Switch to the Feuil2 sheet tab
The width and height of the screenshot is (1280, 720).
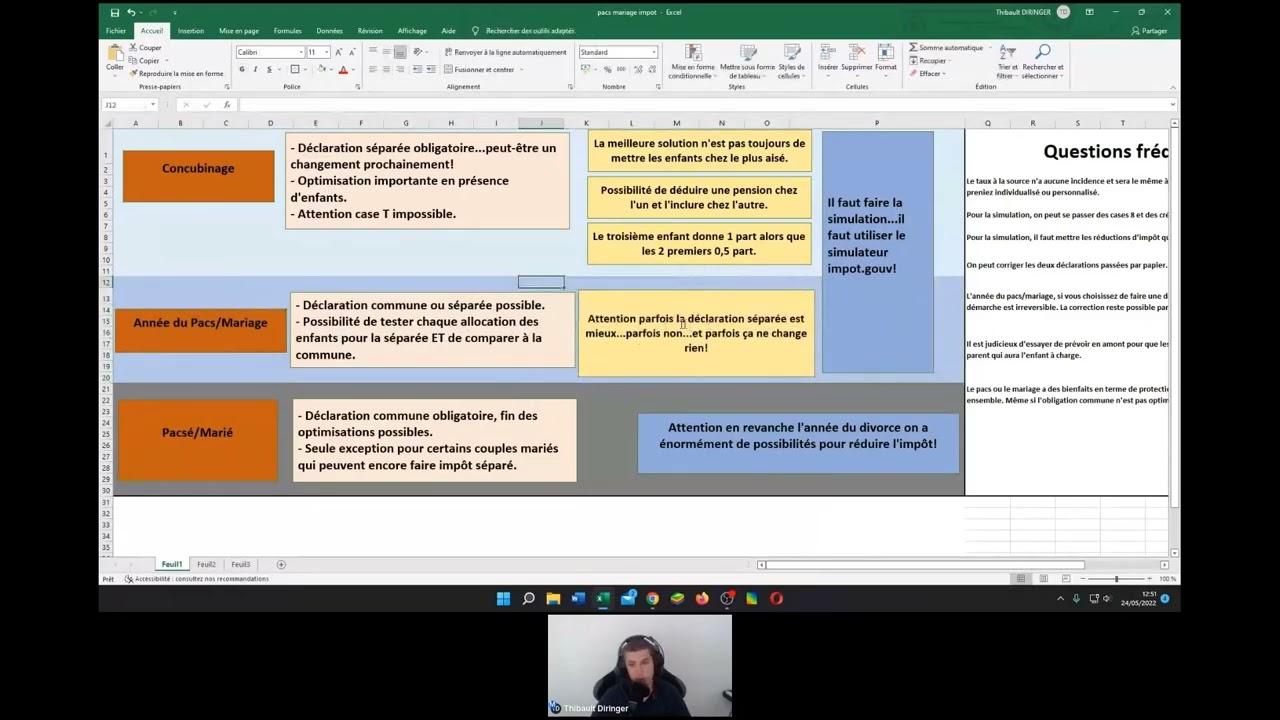206,563
